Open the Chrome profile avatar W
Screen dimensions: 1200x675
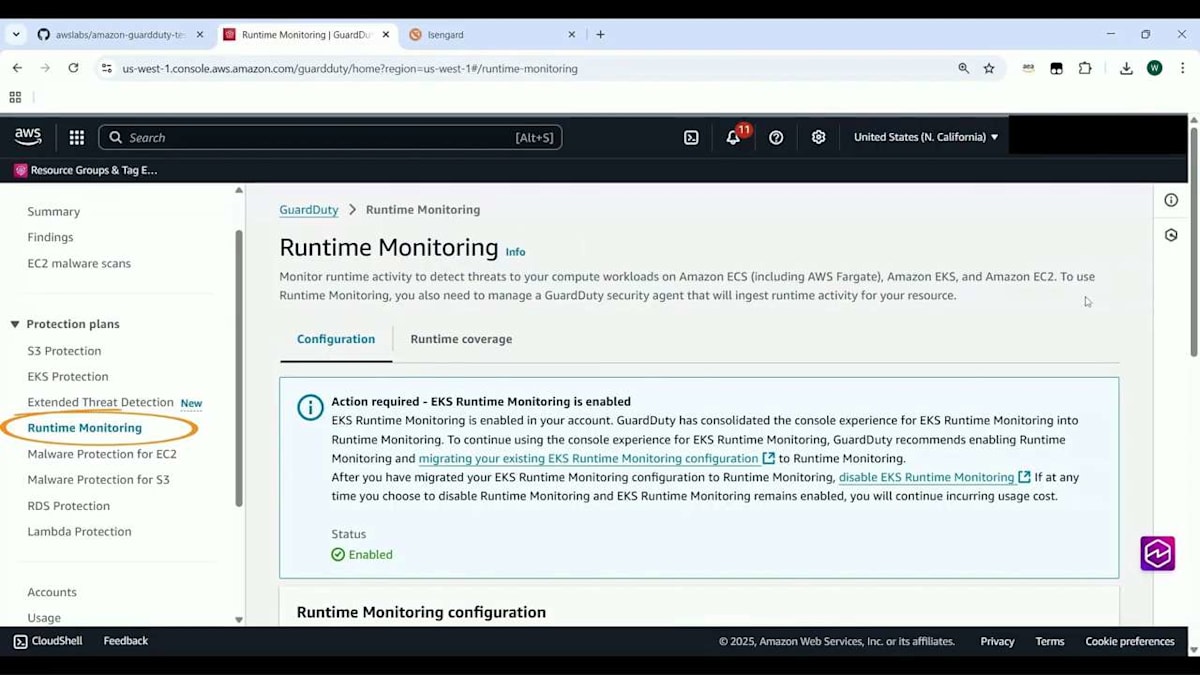(1155, 68)
